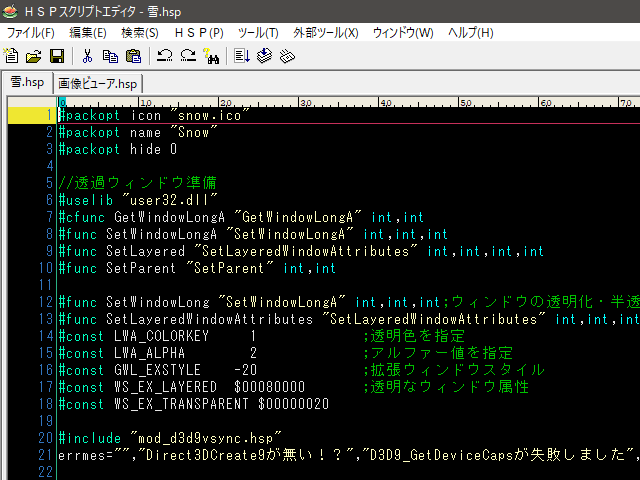Image resolution: width=640 pixels, height=480 pixels.
Task: Click comment ;透明色を指定
Action: tap(413, 336)
